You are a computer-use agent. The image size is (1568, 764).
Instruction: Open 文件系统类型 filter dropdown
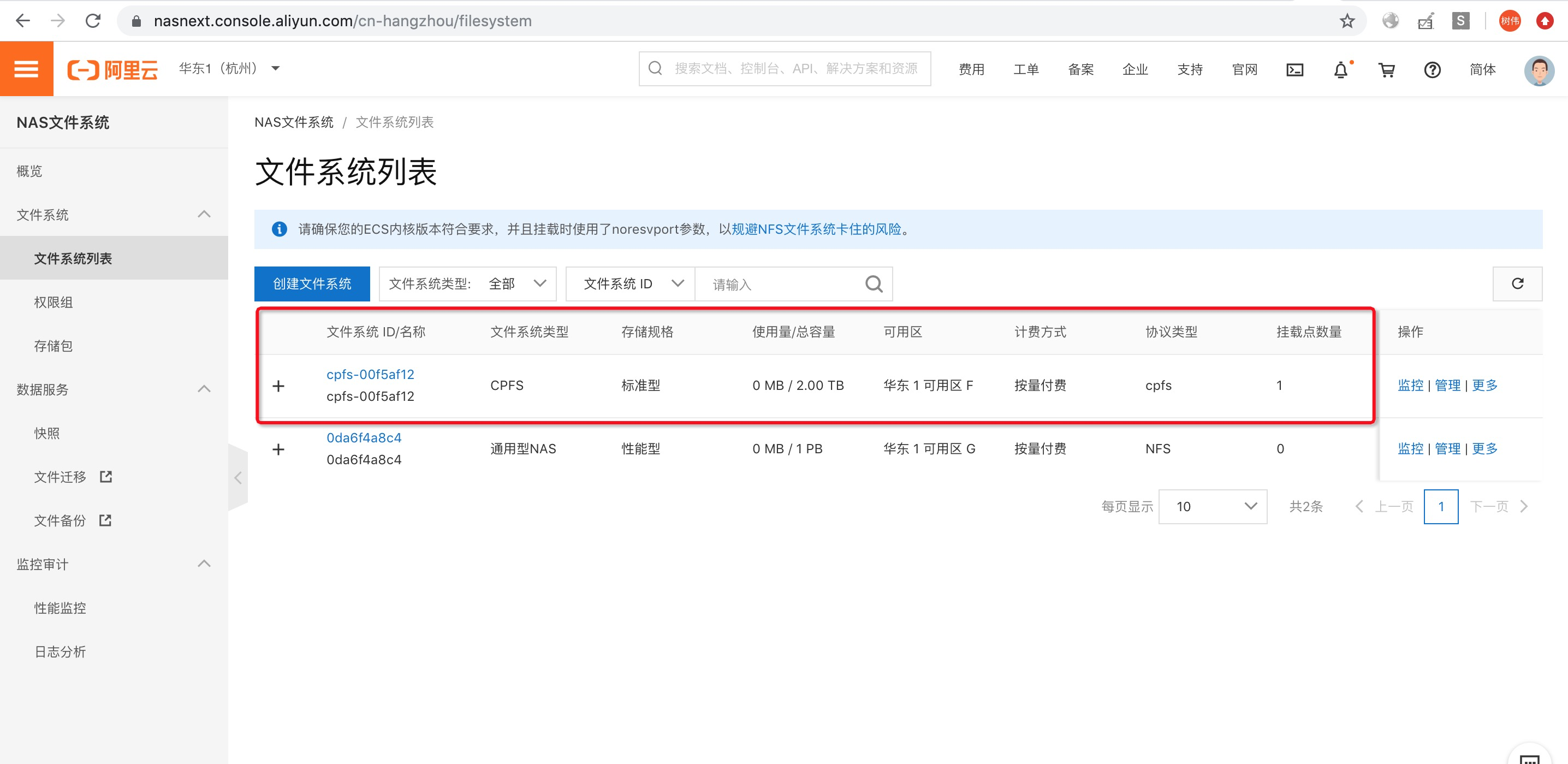click(x=467, y=283)
